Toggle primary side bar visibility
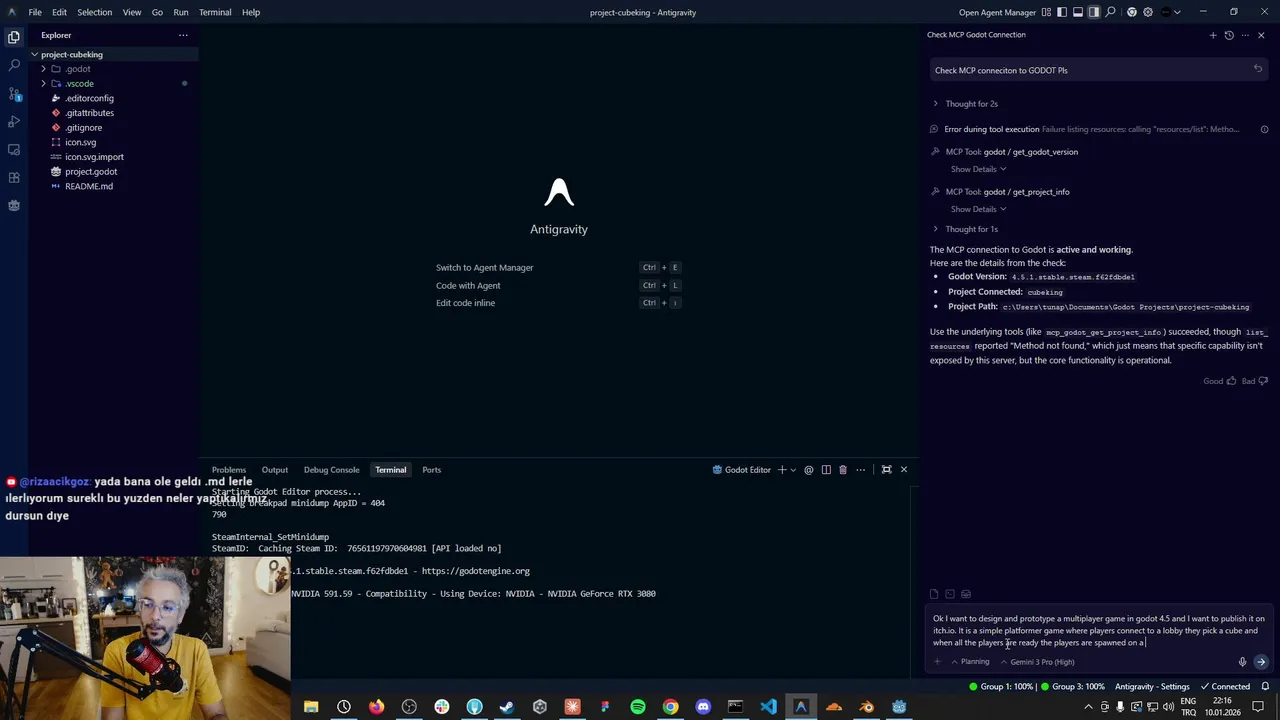The height and width of the screenshot is (720, 1280). (x=1062, y=12)
